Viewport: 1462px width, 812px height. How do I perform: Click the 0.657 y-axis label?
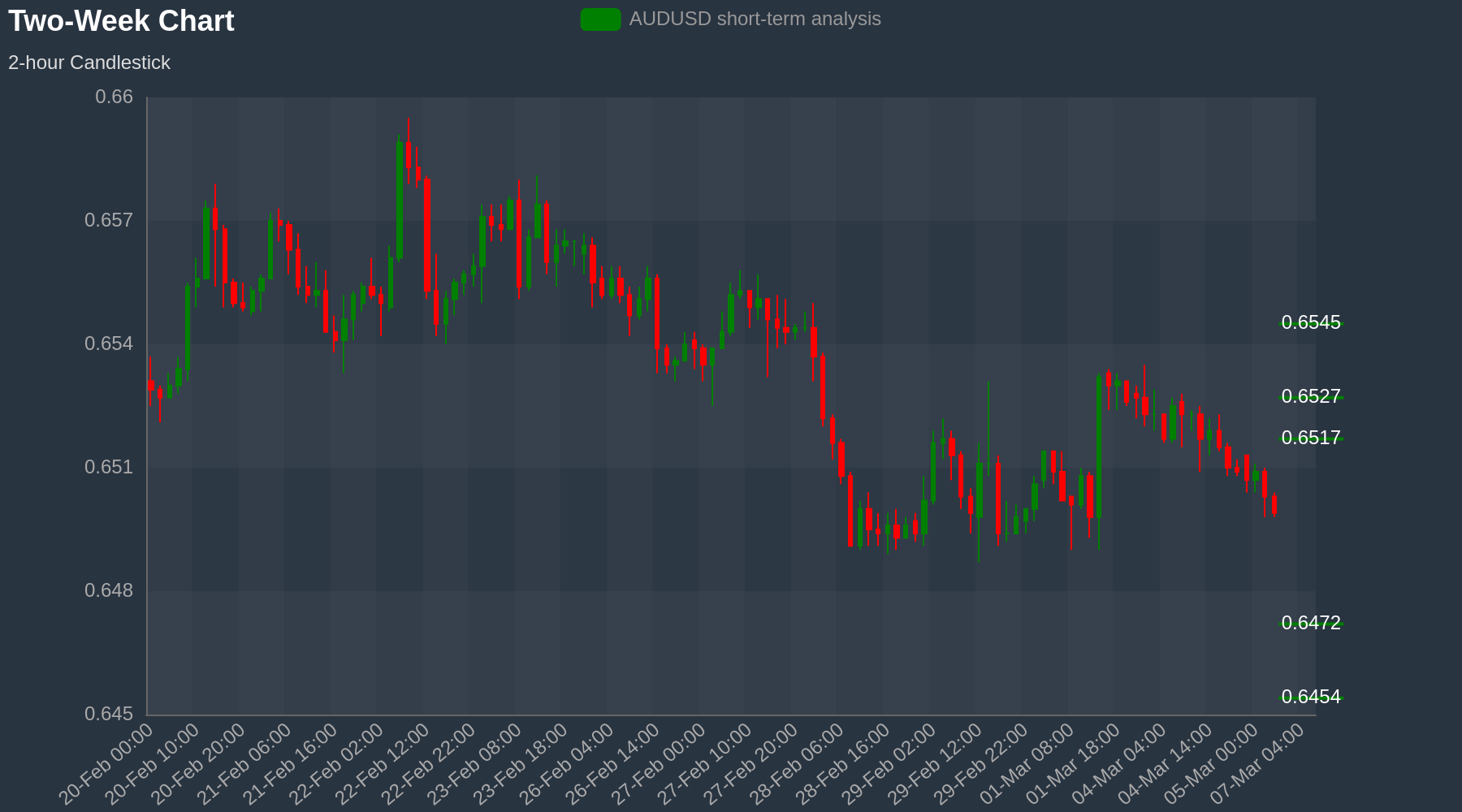109,220
